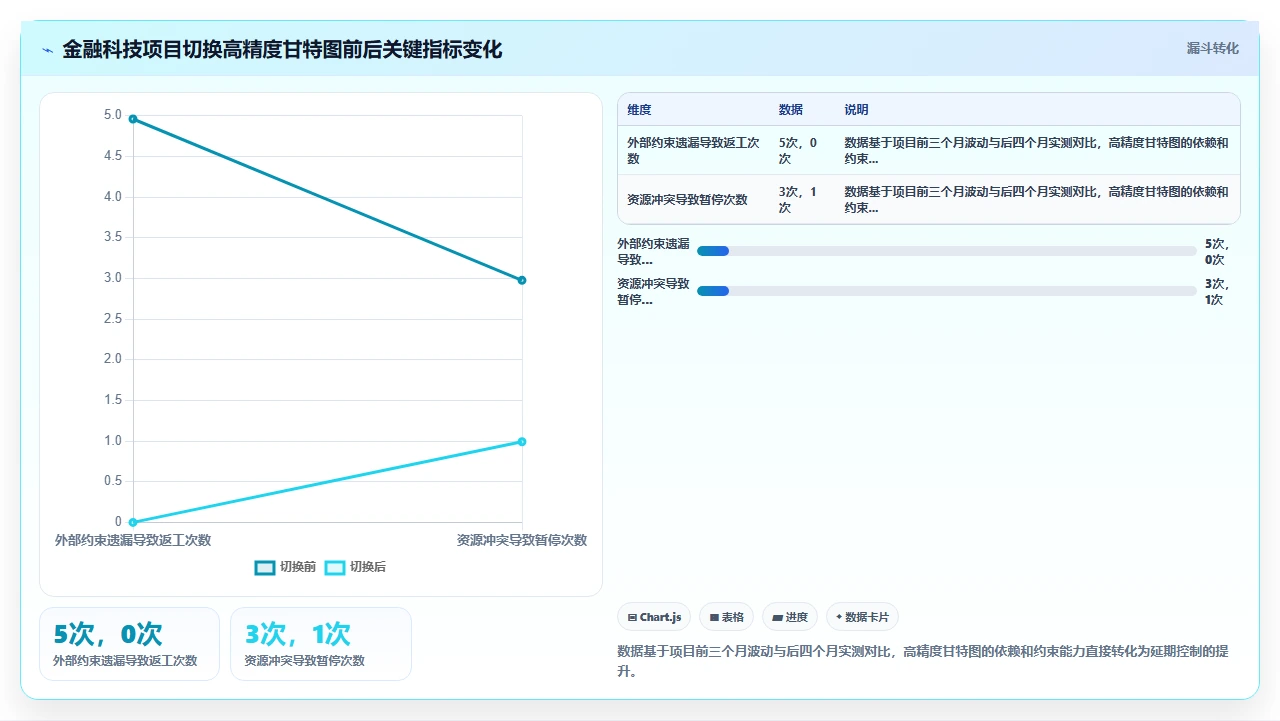1280x721 pixels.
Task: Click the lightning icon beside the title
Action: pyautogui.click(x=47, y=50)
